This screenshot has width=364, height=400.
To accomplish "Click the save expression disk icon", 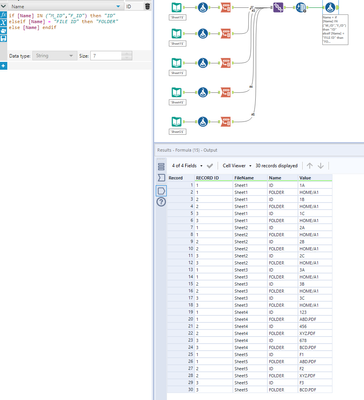I will tap(3, 38).
